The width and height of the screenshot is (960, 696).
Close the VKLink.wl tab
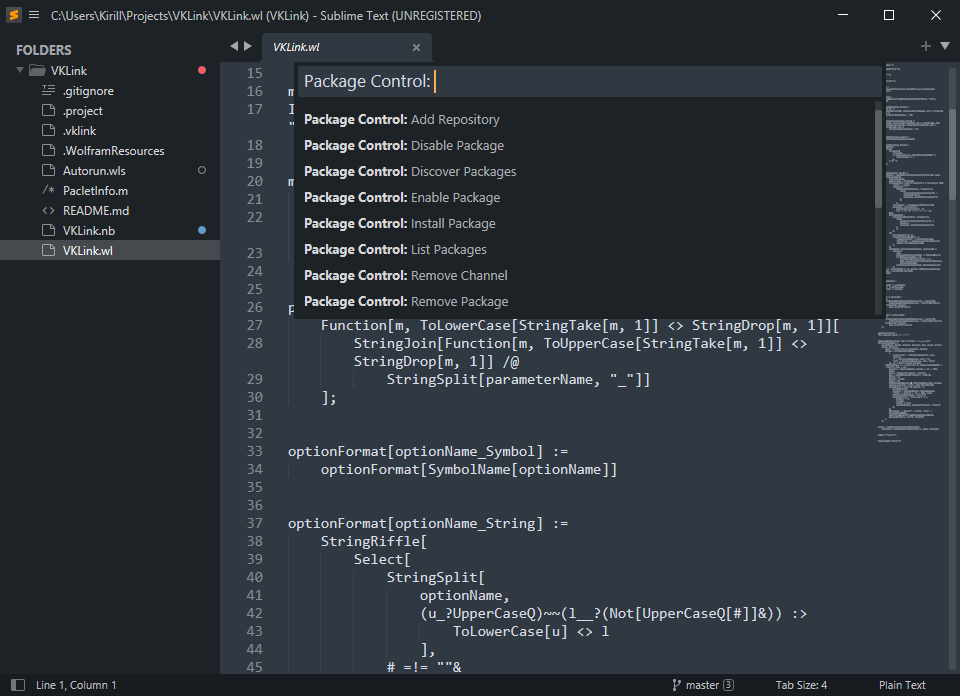416,47
